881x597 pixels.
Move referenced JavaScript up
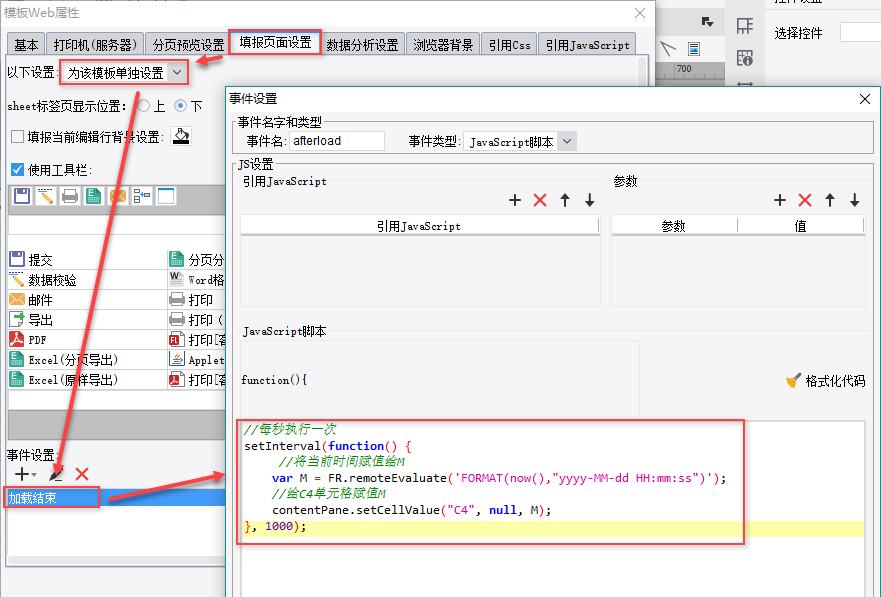[565, 200]
